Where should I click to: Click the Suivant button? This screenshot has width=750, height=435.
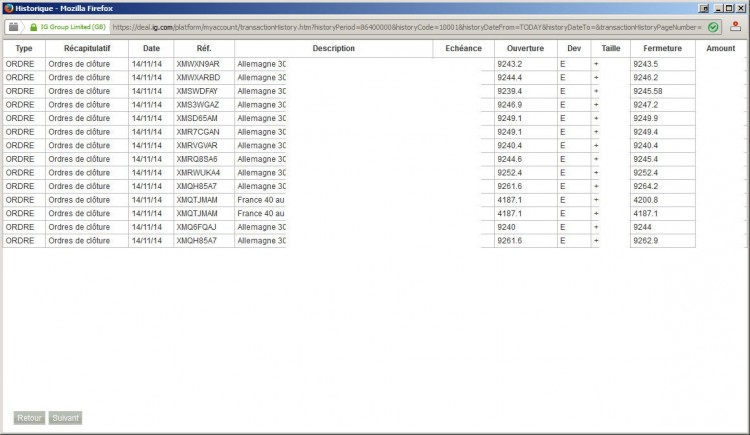click(65, 418)
